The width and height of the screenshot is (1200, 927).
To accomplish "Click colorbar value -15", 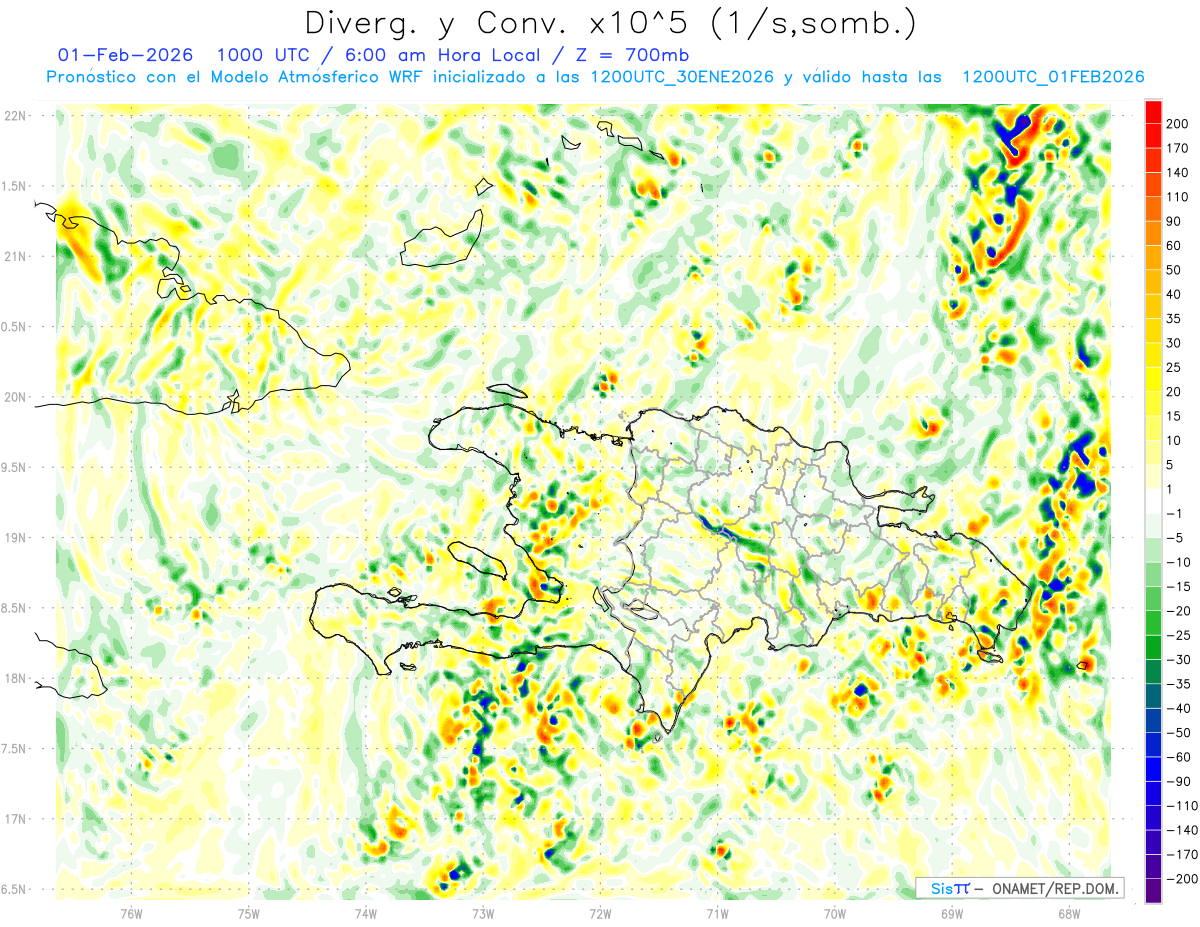I will click(x=1181, y=586).
